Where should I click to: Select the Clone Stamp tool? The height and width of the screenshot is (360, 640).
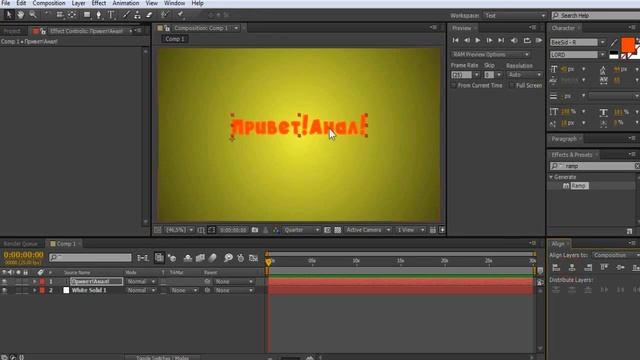click(137, 15)
